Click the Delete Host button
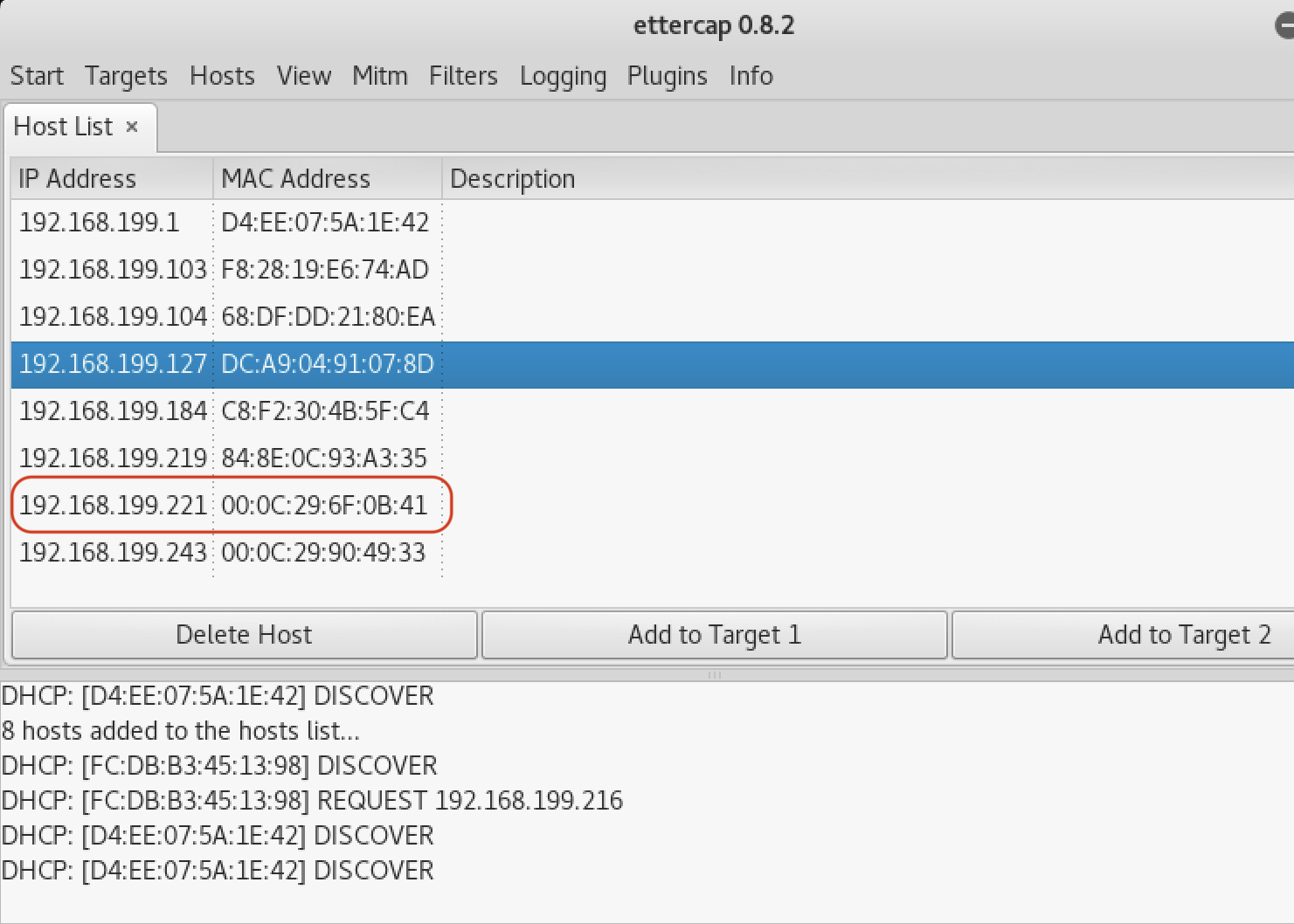The height and width of the screenshot is (924, 1294). click(x=244, y=635)
